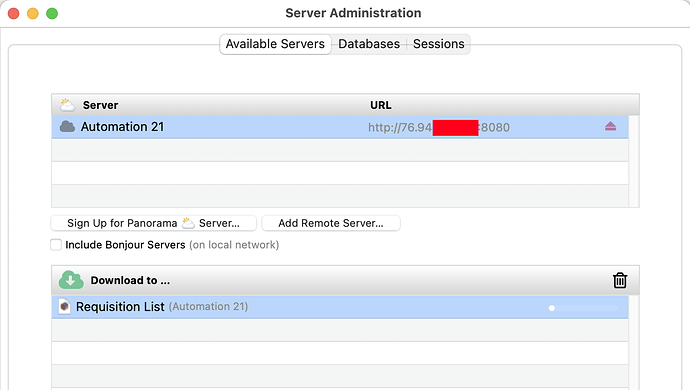Enable Include Bonjour Servers checkbox
The image size is (690, 390).
tap(56, 245)
